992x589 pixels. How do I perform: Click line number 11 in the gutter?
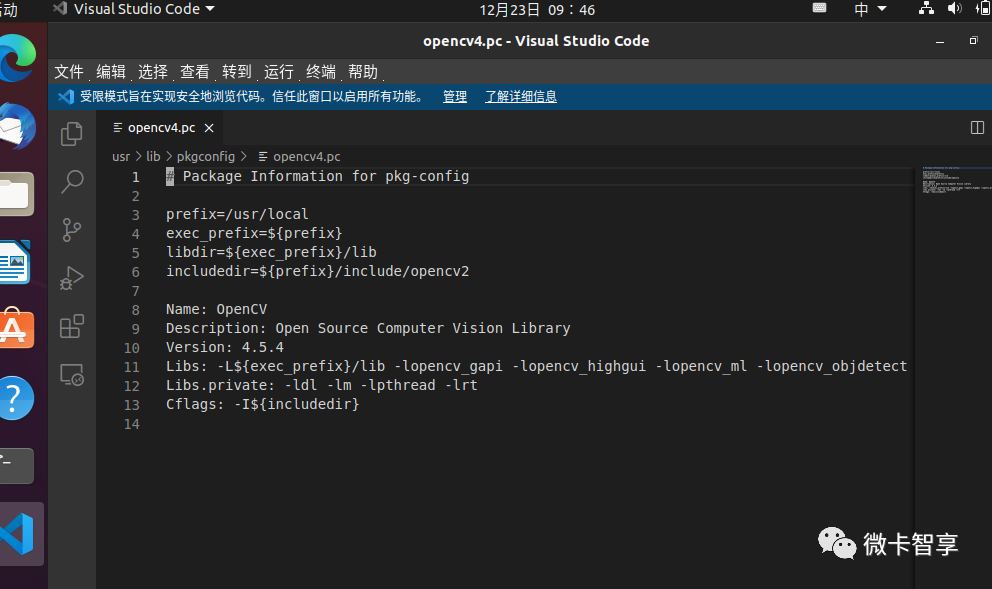132,367
